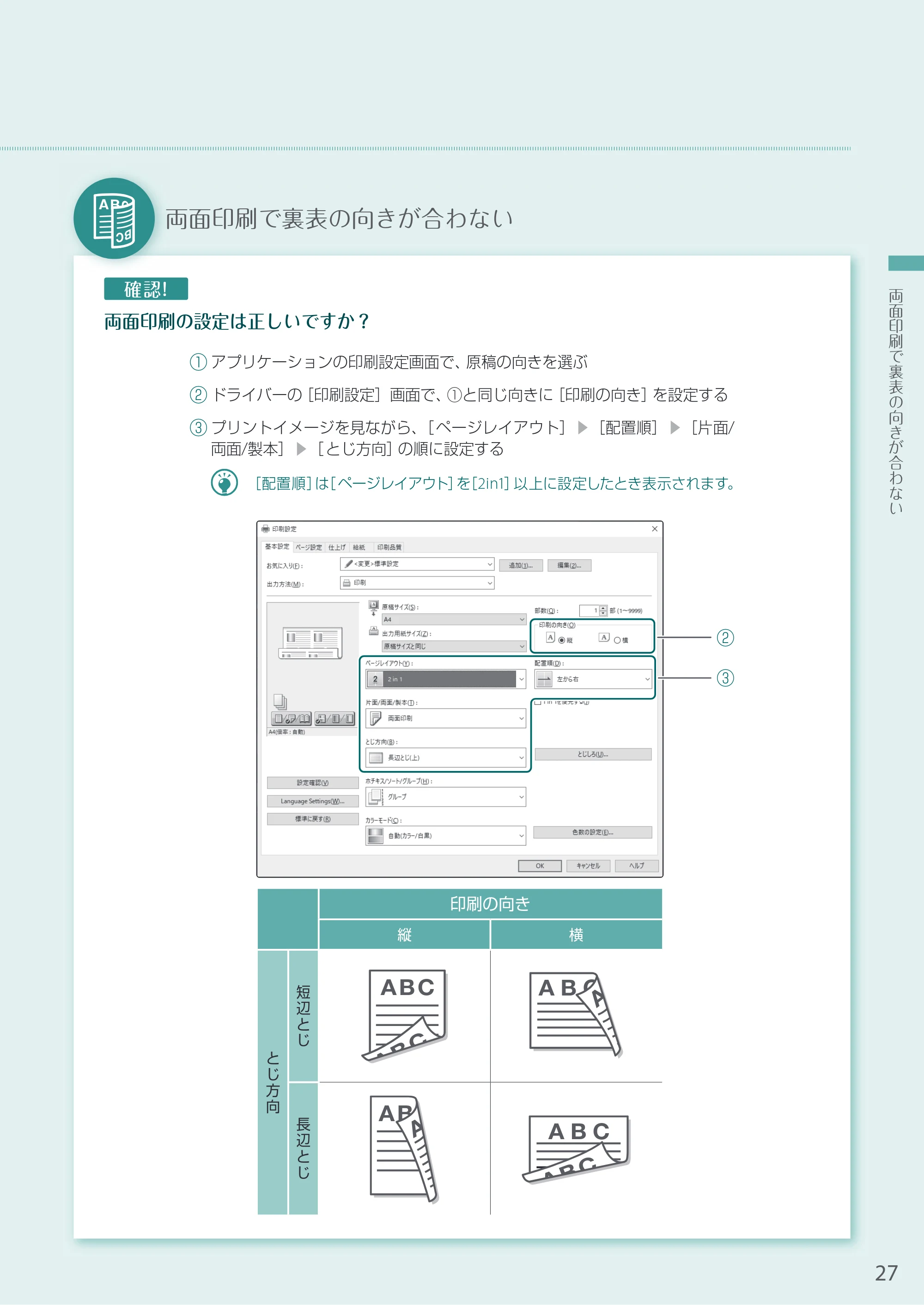
Task: Open the お気に入り favorites dropdown
Action: pos(417,564)
